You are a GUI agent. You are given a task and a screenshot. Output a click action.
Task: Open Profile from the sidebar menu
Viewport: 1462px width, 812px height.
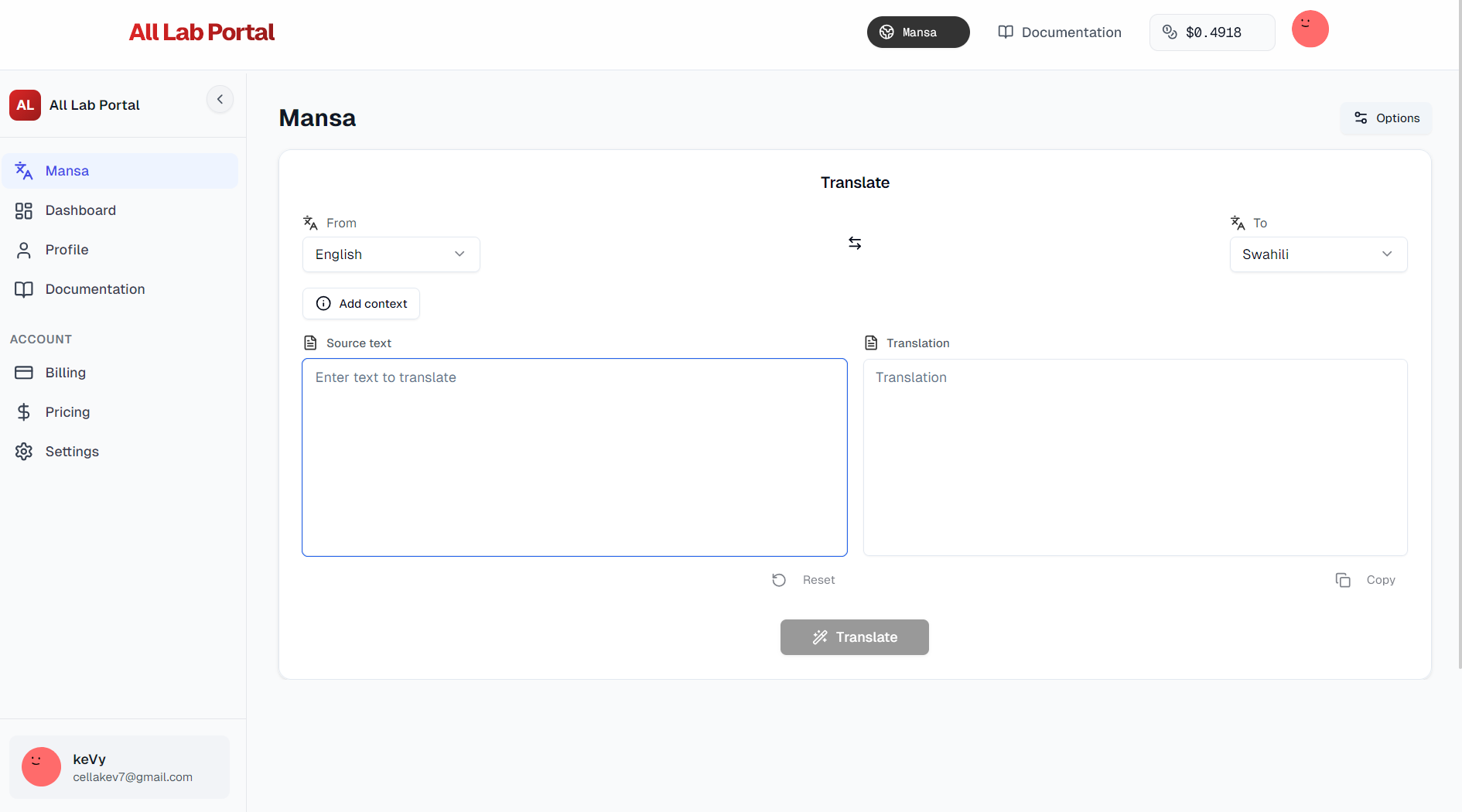67,250
